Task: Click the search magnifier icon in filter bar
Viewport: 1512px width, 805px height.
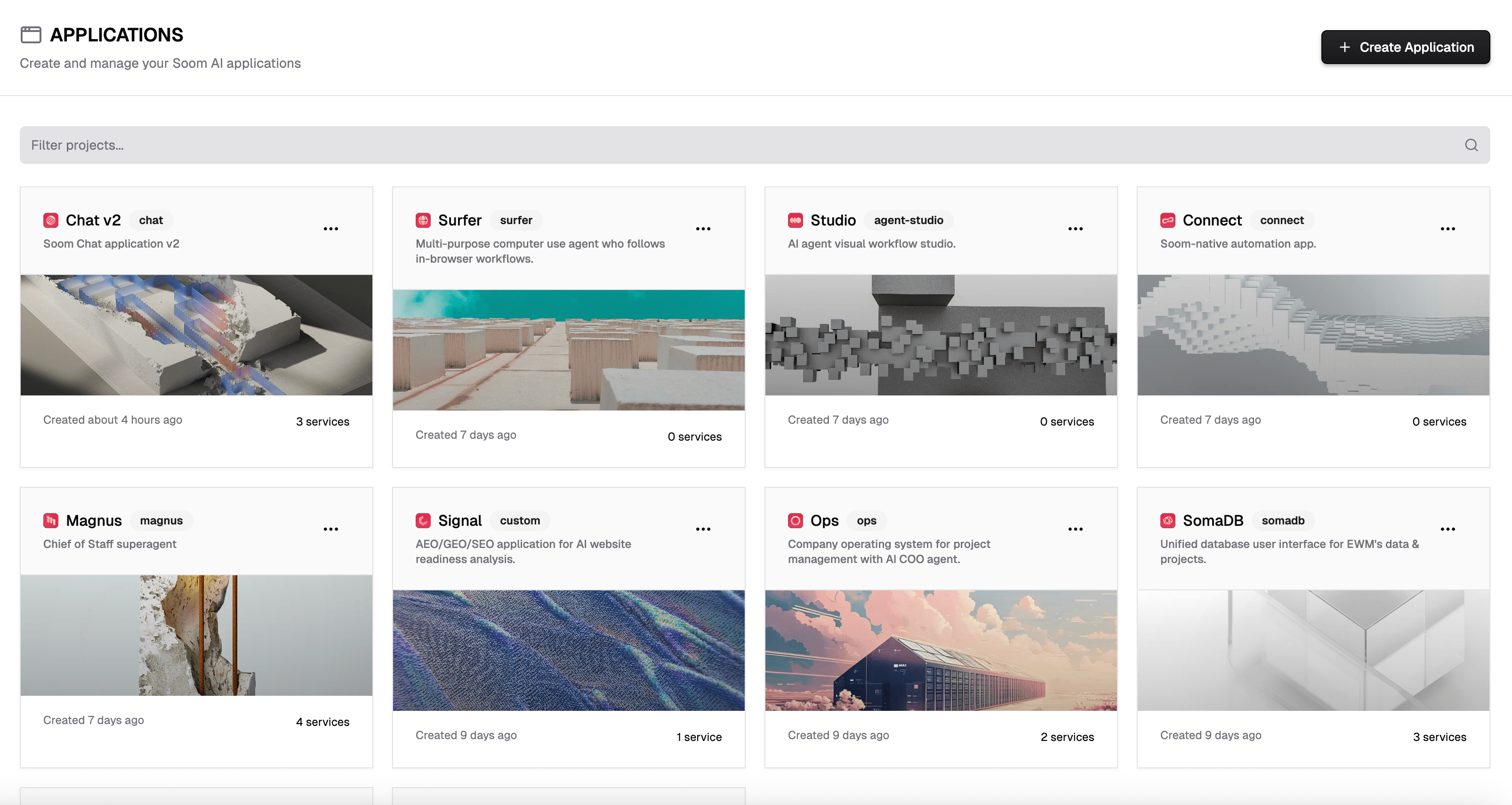Action: 1471,145
